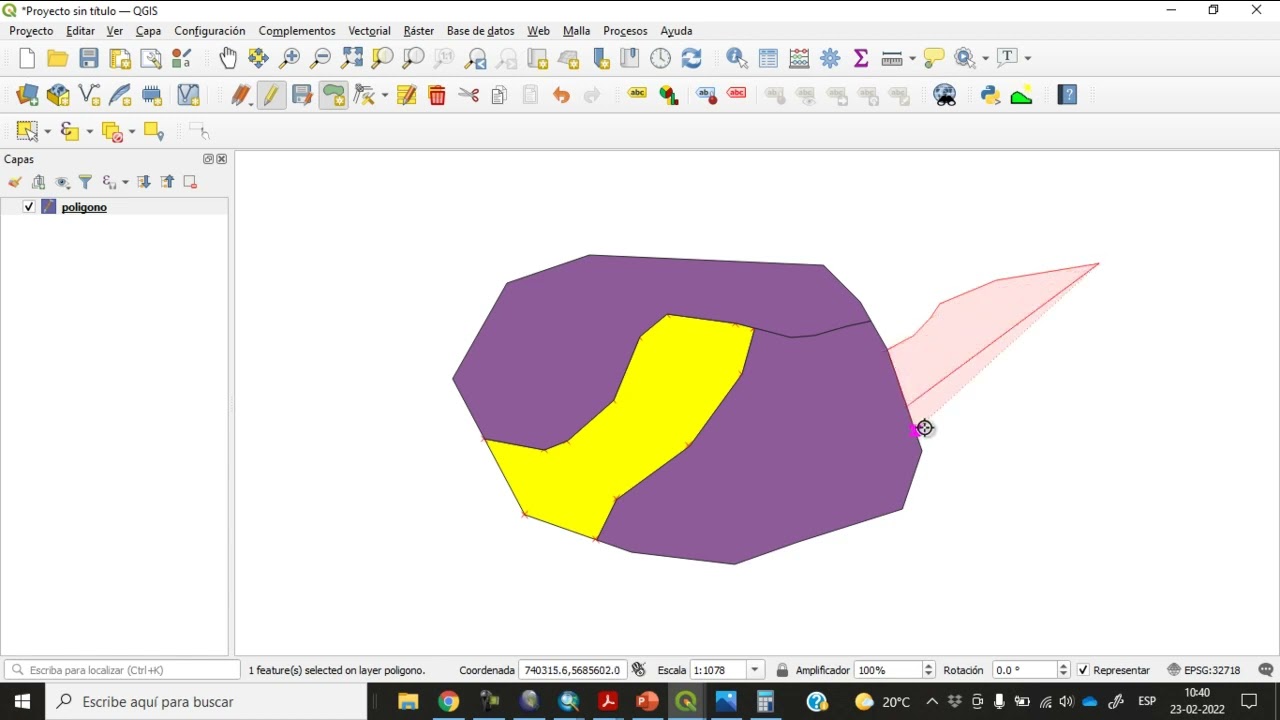The width and height of the screenshot is (1280, 720).
Task: Open the attribute table
Action: pyautogui.click(x=768, y=58)
